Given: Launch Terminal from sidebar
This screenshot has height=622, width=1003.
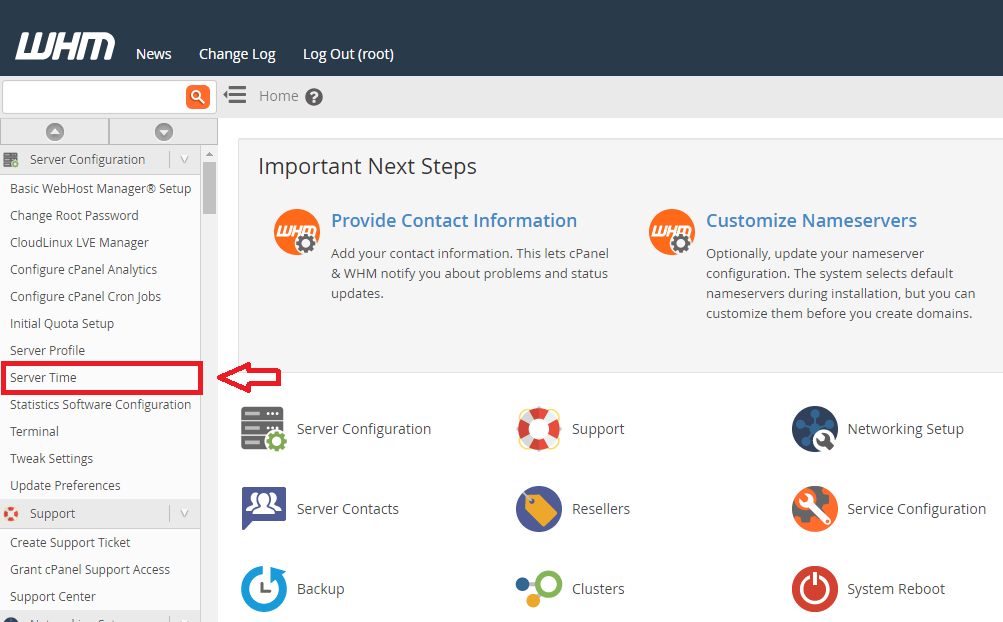Looking at the screenshot, I should tap(34, 431).
